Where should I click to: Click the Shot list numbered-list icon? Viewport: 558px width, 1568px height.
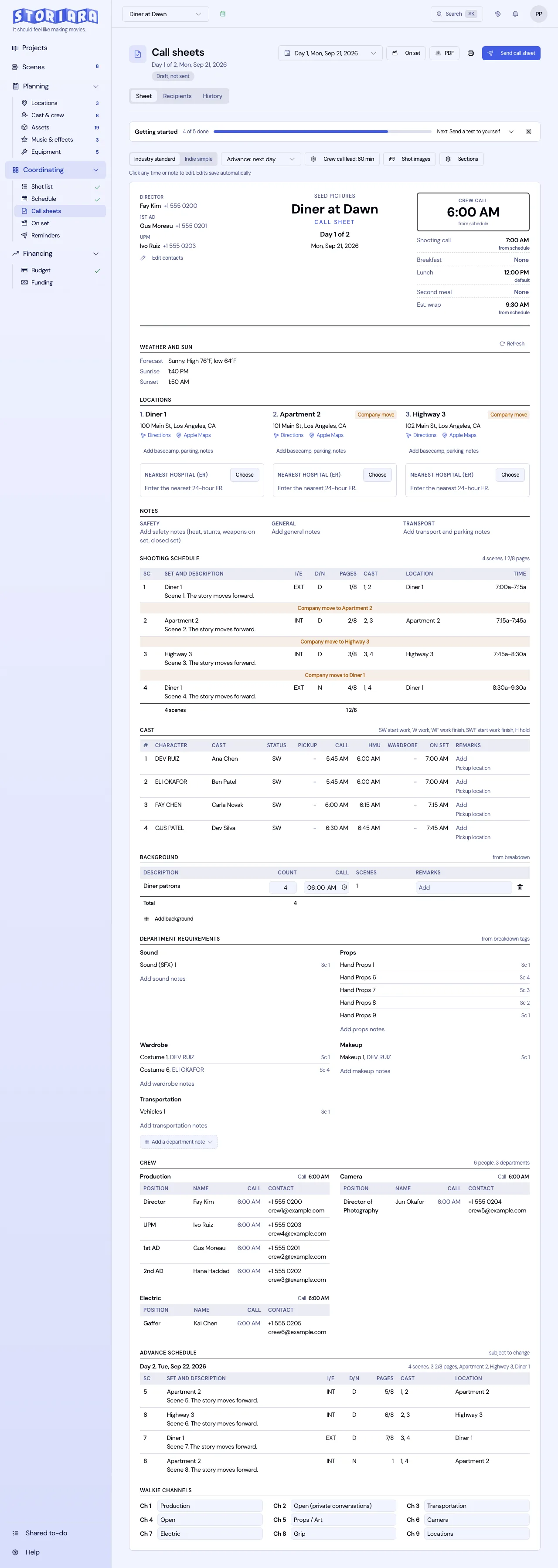(24, 187)
